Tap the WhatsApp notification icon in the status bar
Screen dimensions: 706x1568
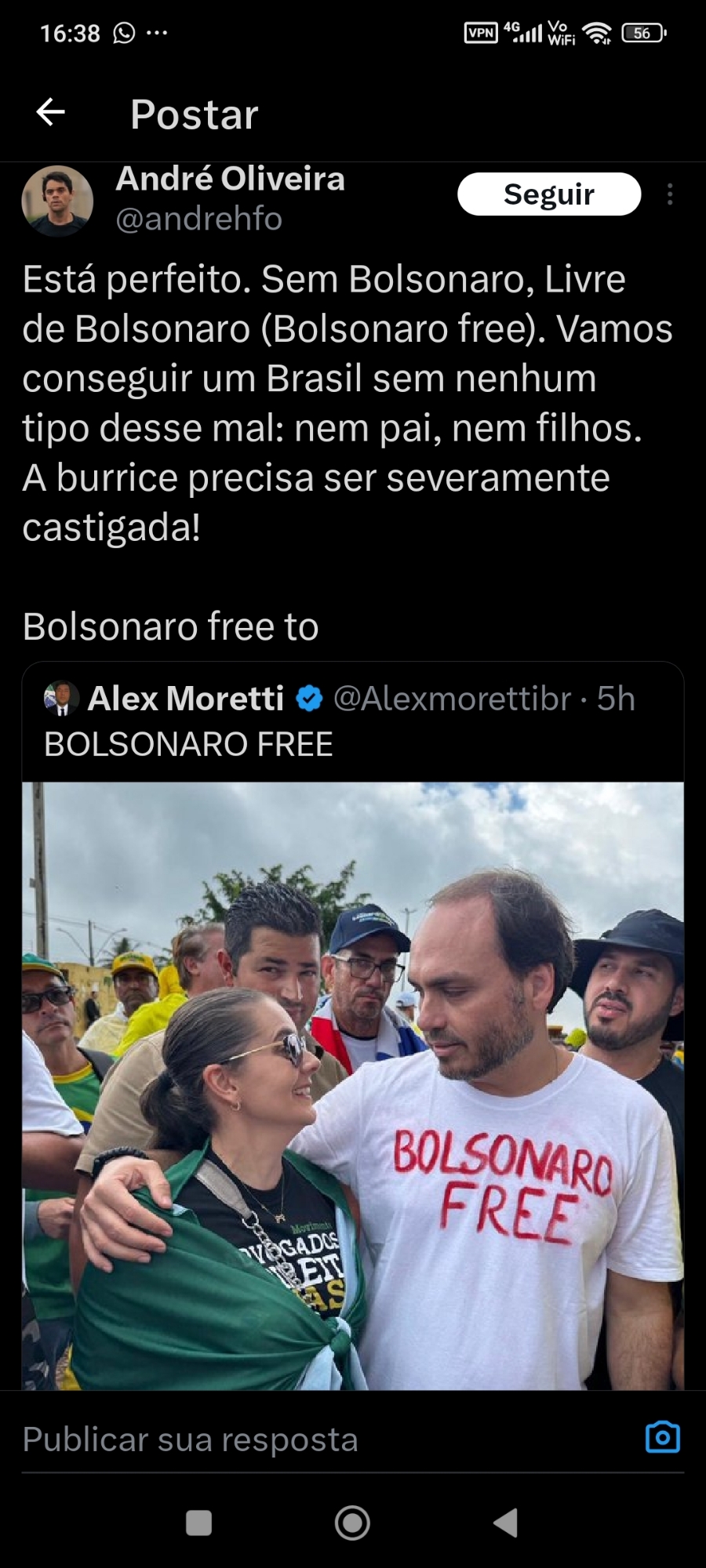[124, 33]
